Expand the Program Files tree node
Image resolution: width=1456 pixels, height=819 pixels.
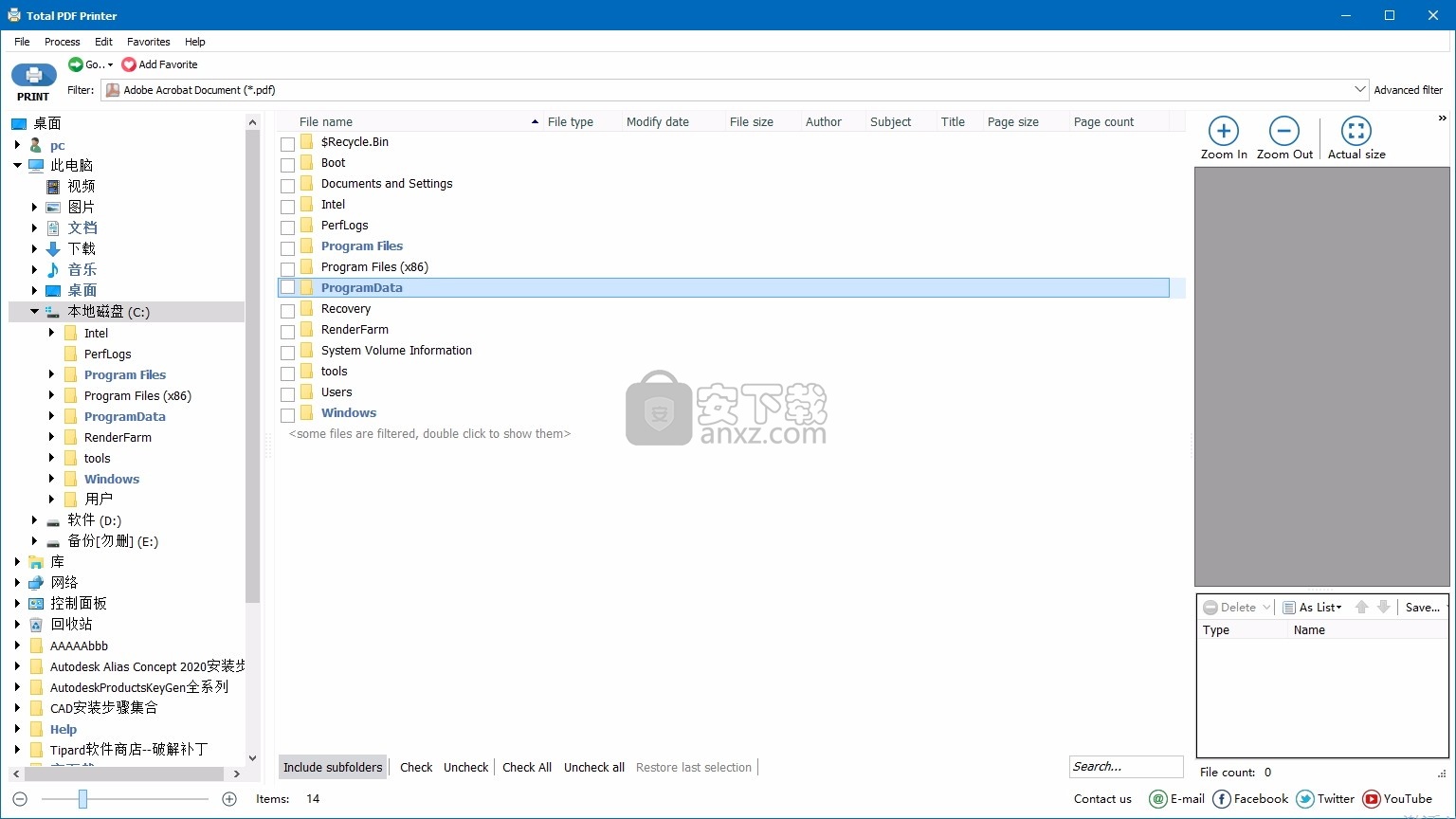point(51,374)
